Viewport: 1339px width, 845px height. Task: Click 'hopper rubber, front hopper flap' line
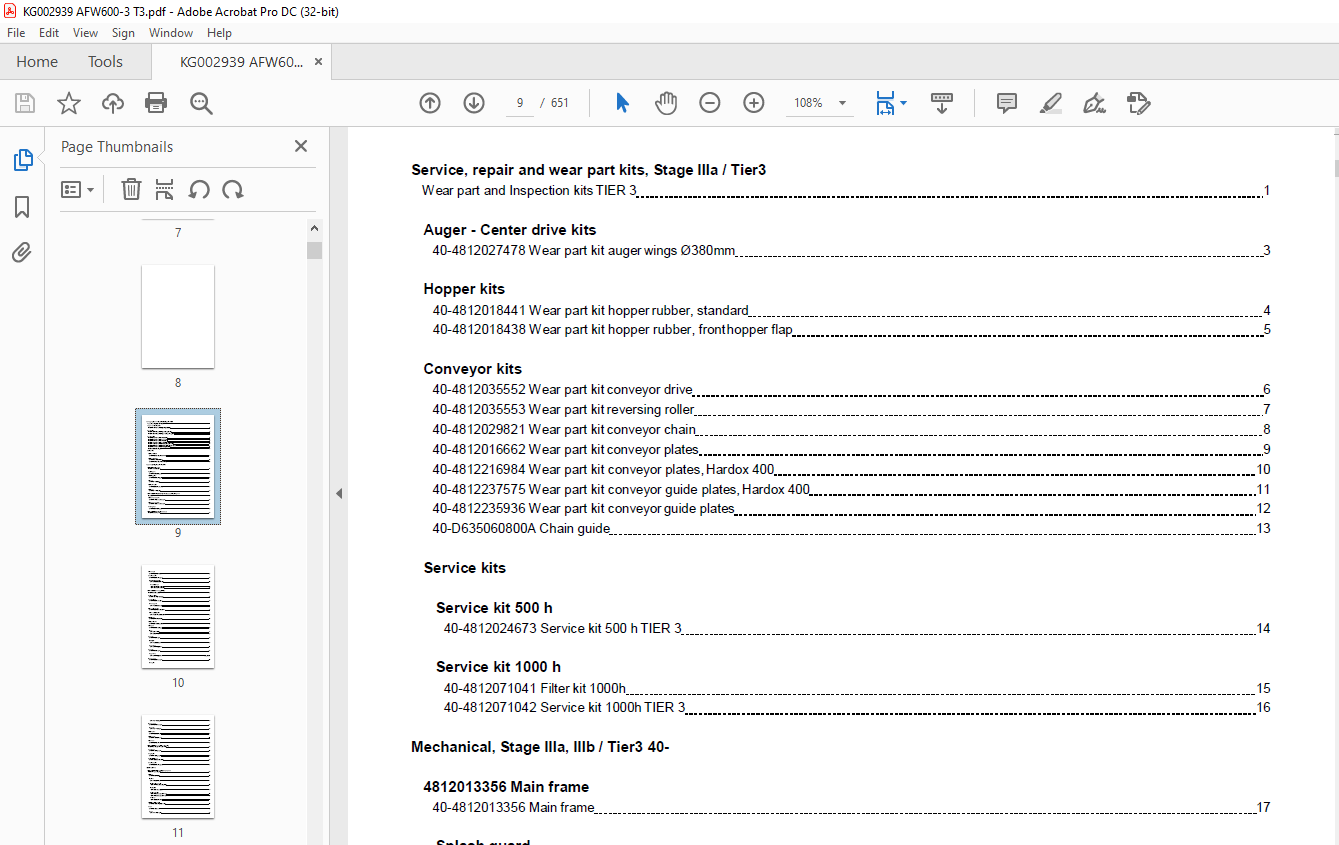tap(851, 329)
